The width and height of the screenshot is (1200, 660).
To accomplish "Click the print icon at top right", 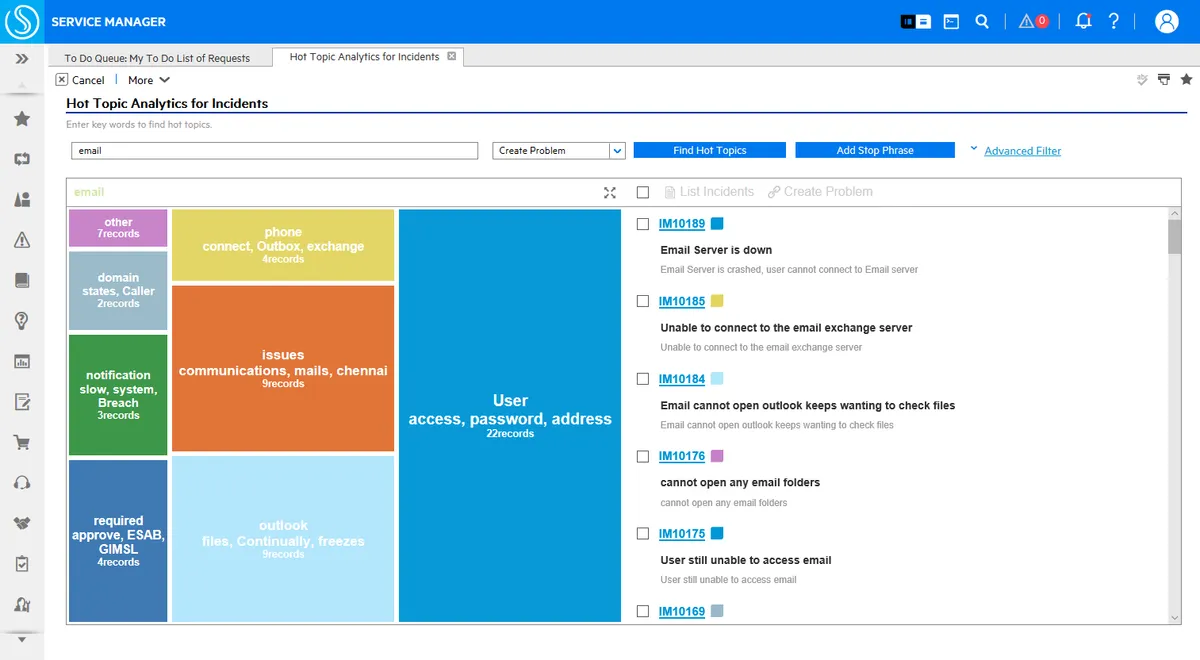I will pyautogui.click(x=1164, y=79).
